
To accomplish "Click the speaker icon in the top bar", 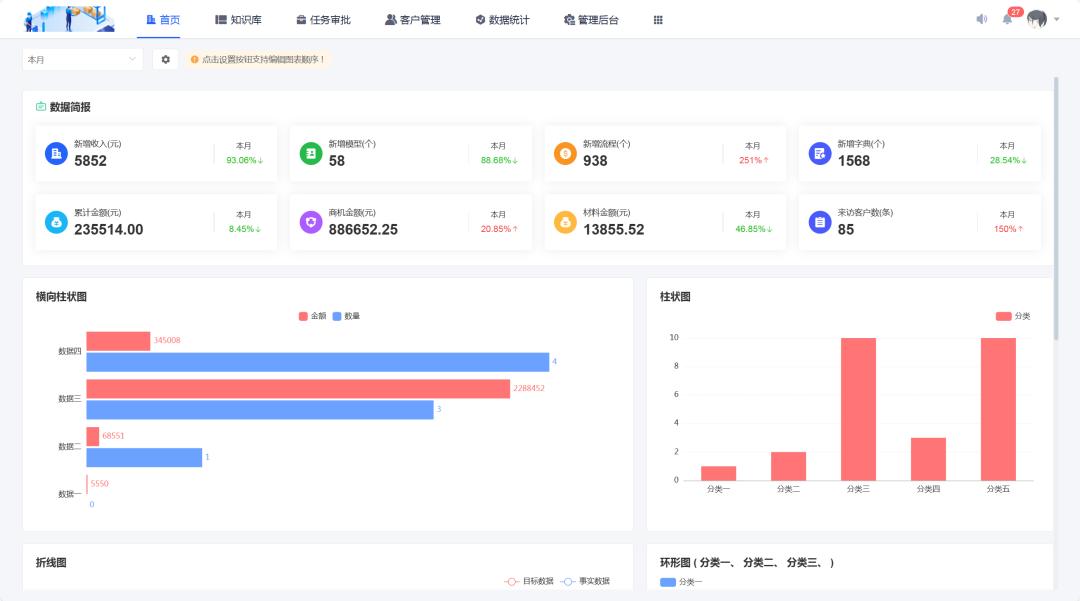I will (x=981, y=18).
